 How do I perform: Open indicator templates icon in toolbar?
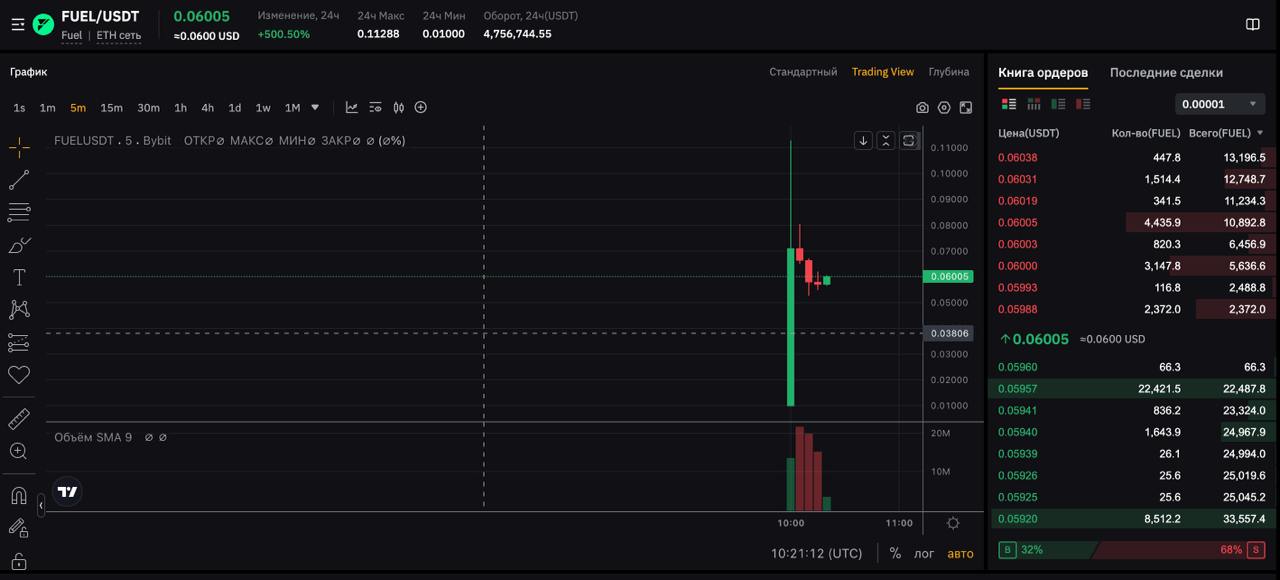point(375,107)
